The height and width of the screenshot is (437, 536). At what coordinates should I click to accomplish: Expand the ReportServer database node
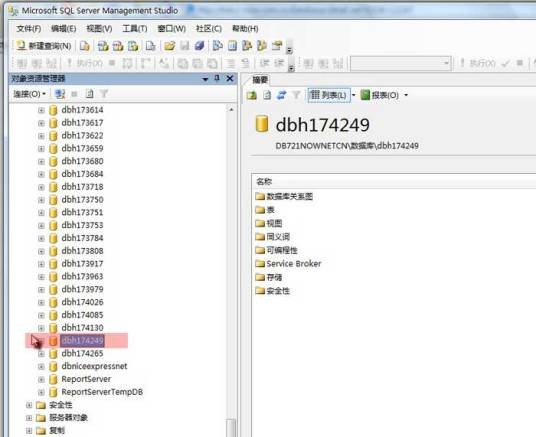click(x=41, y=379)
